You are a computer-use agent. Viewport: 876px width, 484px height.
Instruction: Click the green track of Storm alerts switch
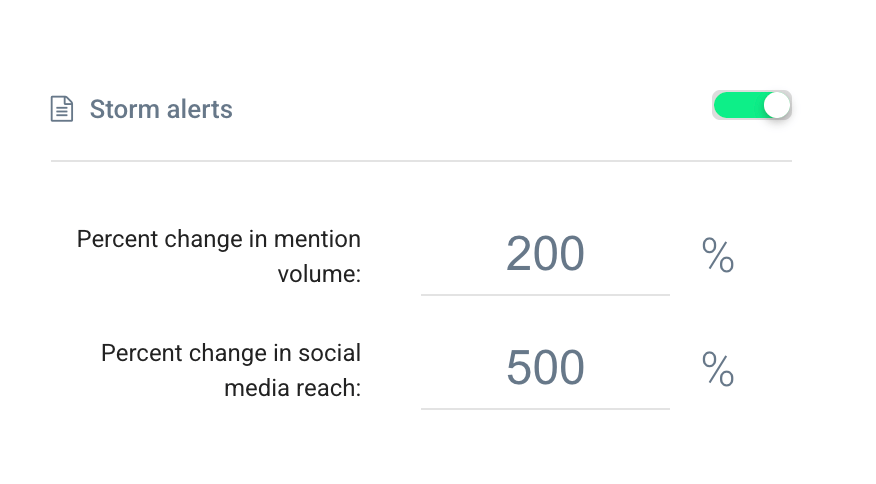(739, 105)
